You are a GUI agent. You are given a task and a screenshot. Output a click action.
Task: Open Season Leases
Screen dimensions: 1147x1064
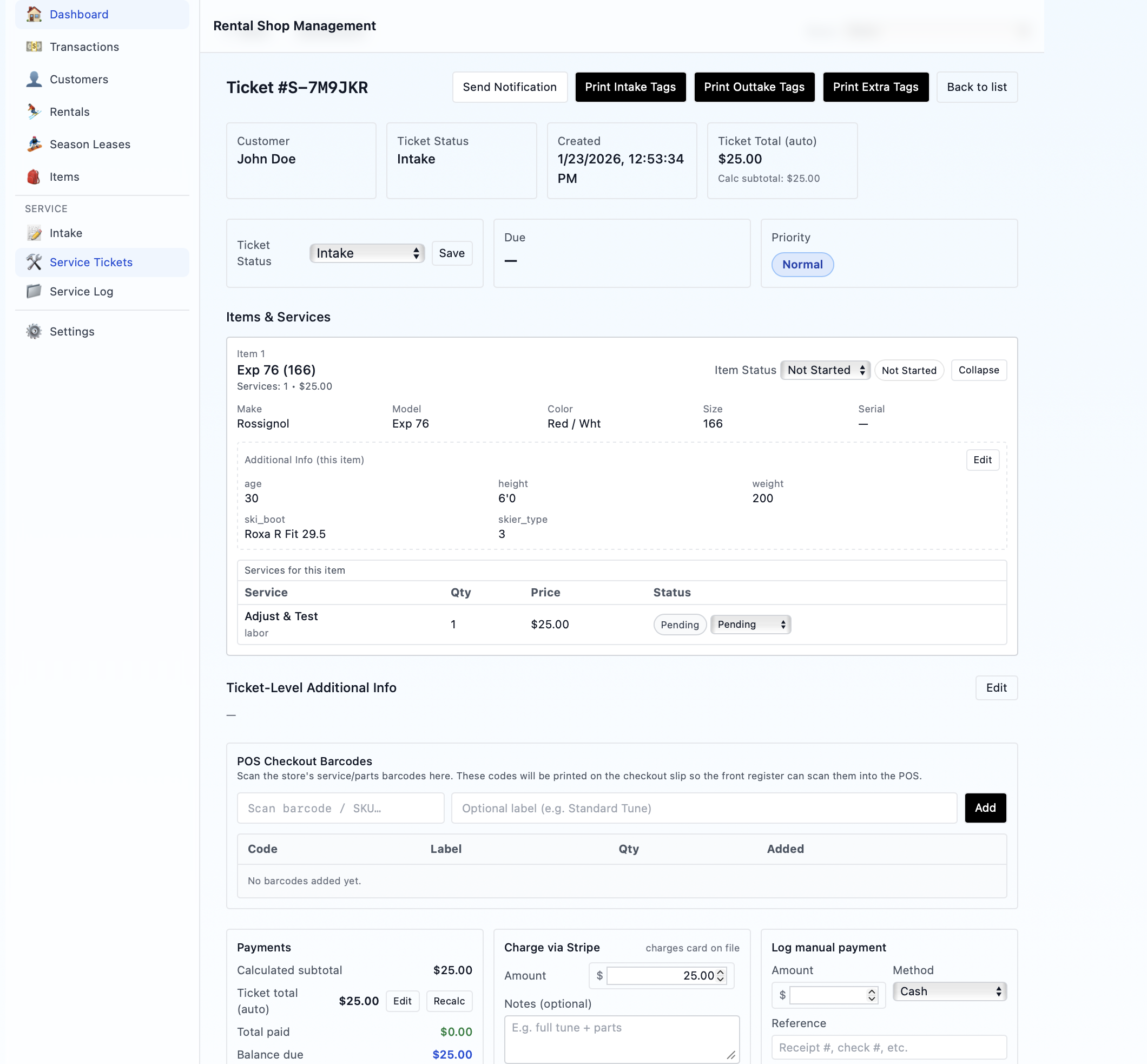(x=89, y=145)
